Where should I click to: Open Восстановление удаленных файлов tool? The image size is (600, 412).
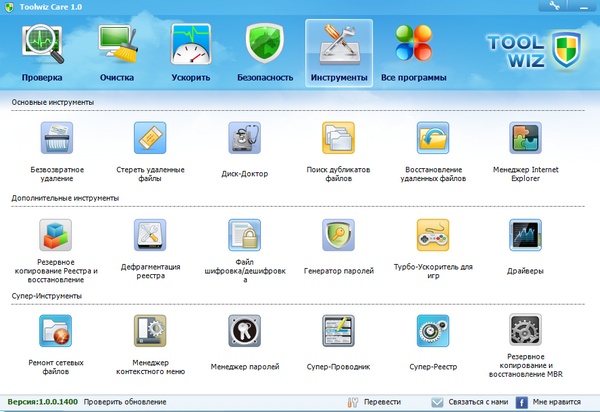tap(432, 138)
